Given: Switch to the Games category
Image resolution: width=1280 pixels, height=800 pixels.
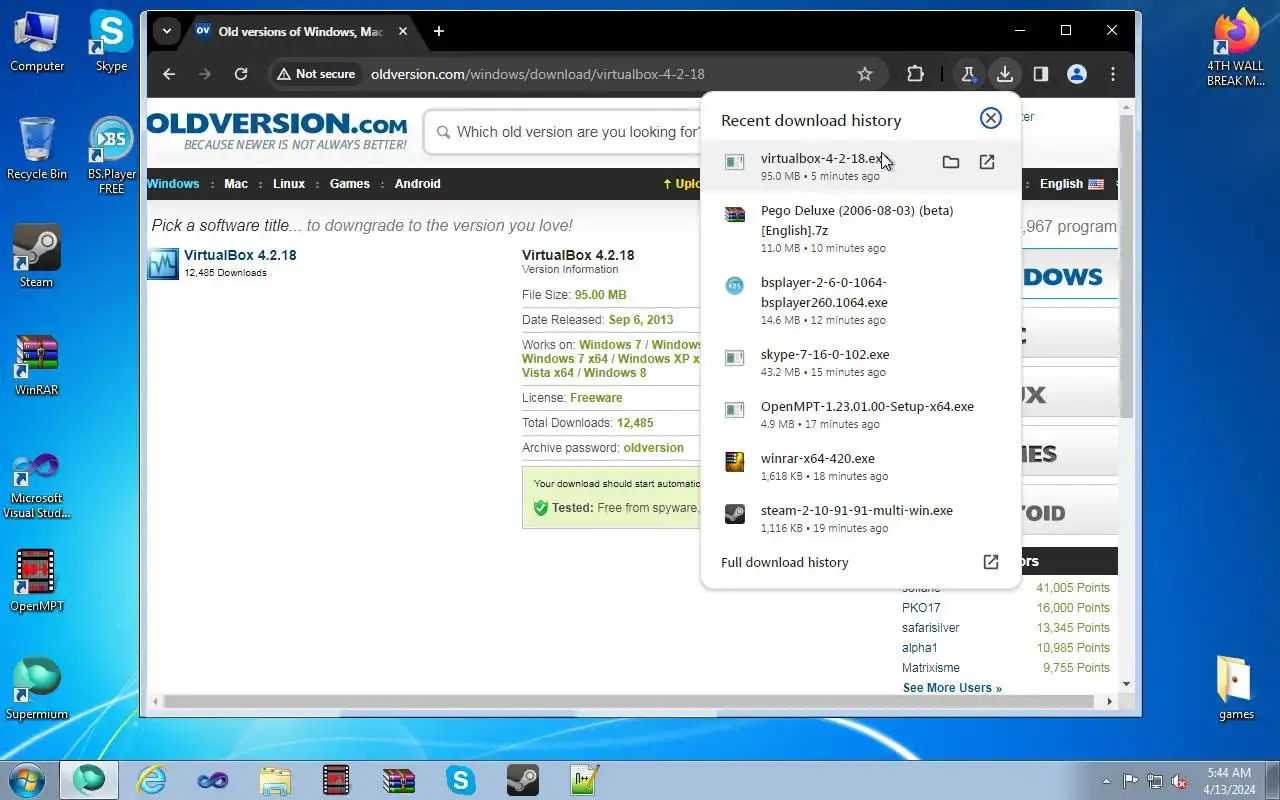Looking at the screenshot, I should pos(350,184).
